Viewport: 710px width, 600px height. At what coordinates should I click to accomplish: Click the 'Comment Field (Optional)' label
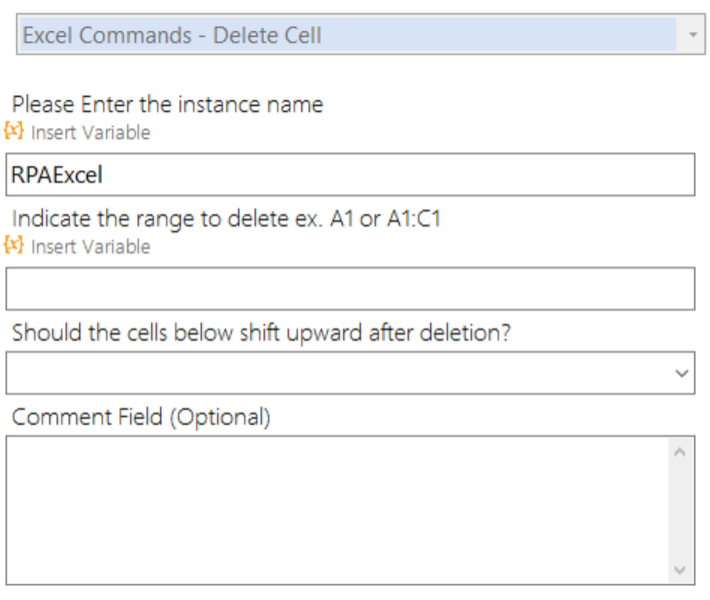pos(141,417)
